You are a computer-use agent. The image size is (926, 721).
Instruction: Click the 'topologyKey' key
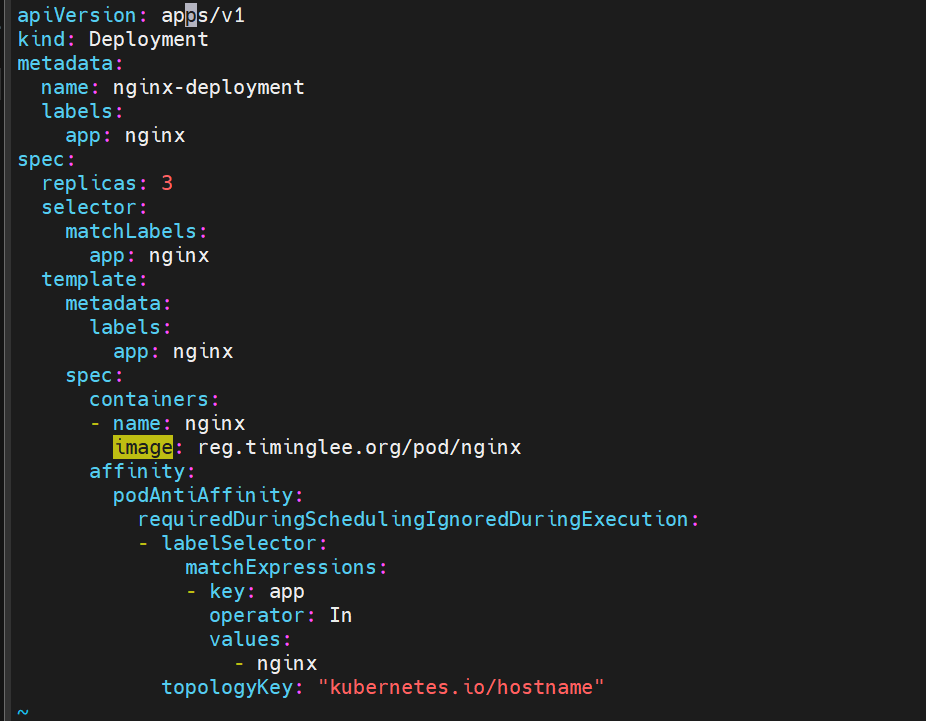pyautogui.click(x=227, y=688)
